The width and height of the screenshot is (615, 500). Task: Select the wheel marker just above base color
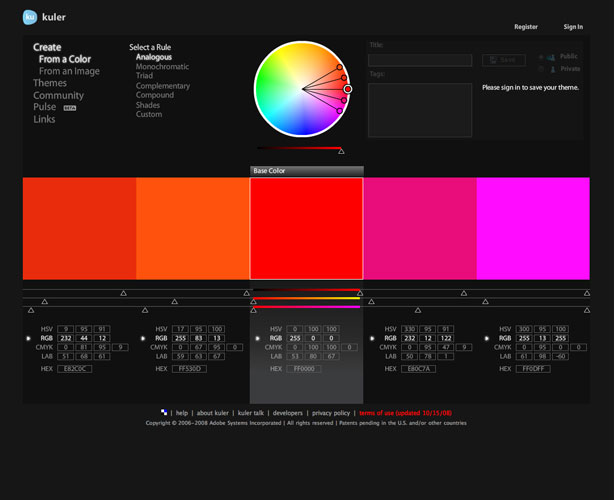(344, 78)
